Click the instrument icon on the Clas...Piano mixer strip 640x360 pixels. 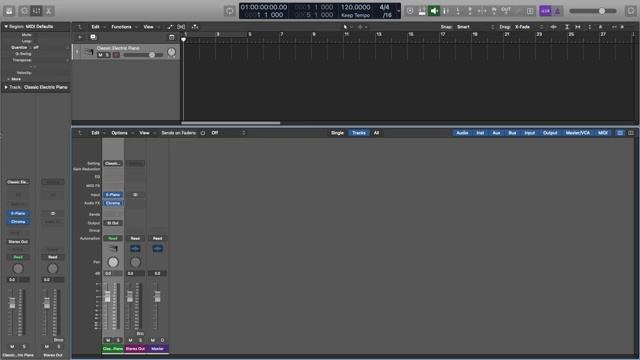point(113,248)
